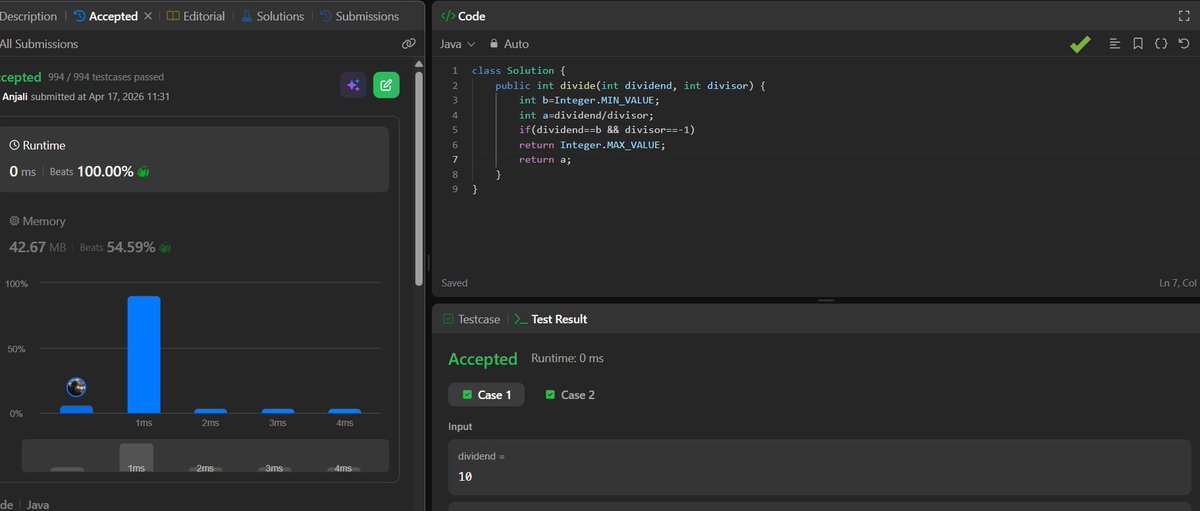Click the if condition on line 5
The height and width of the screenshot is (511, 1200).
coord(606,130)
